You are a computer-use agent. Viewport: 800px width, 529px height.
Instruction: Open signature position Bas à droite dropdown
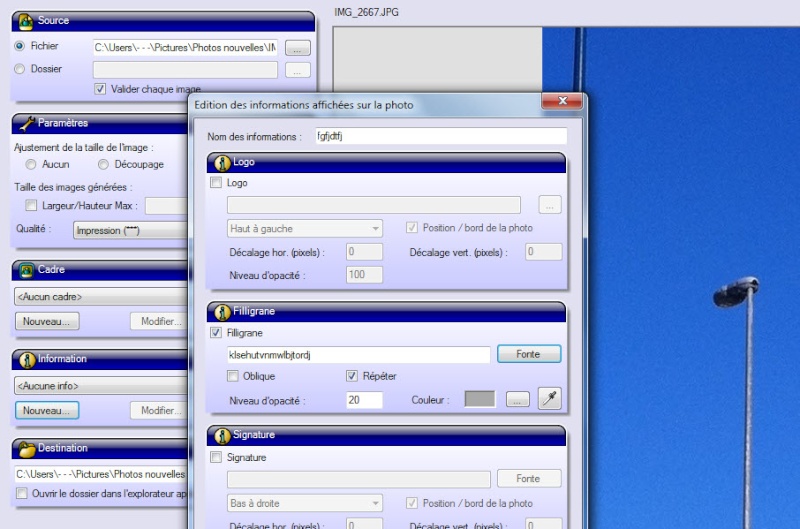point(305,503)
